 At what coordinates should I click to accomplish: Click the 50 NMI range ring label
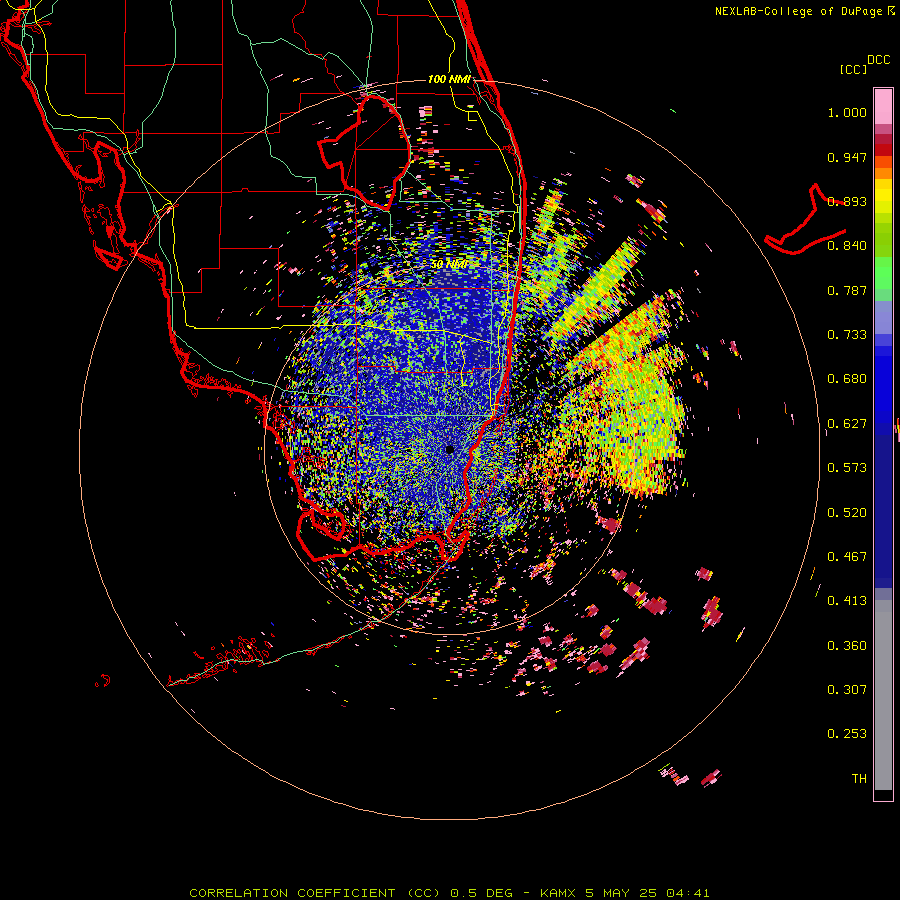449,265
